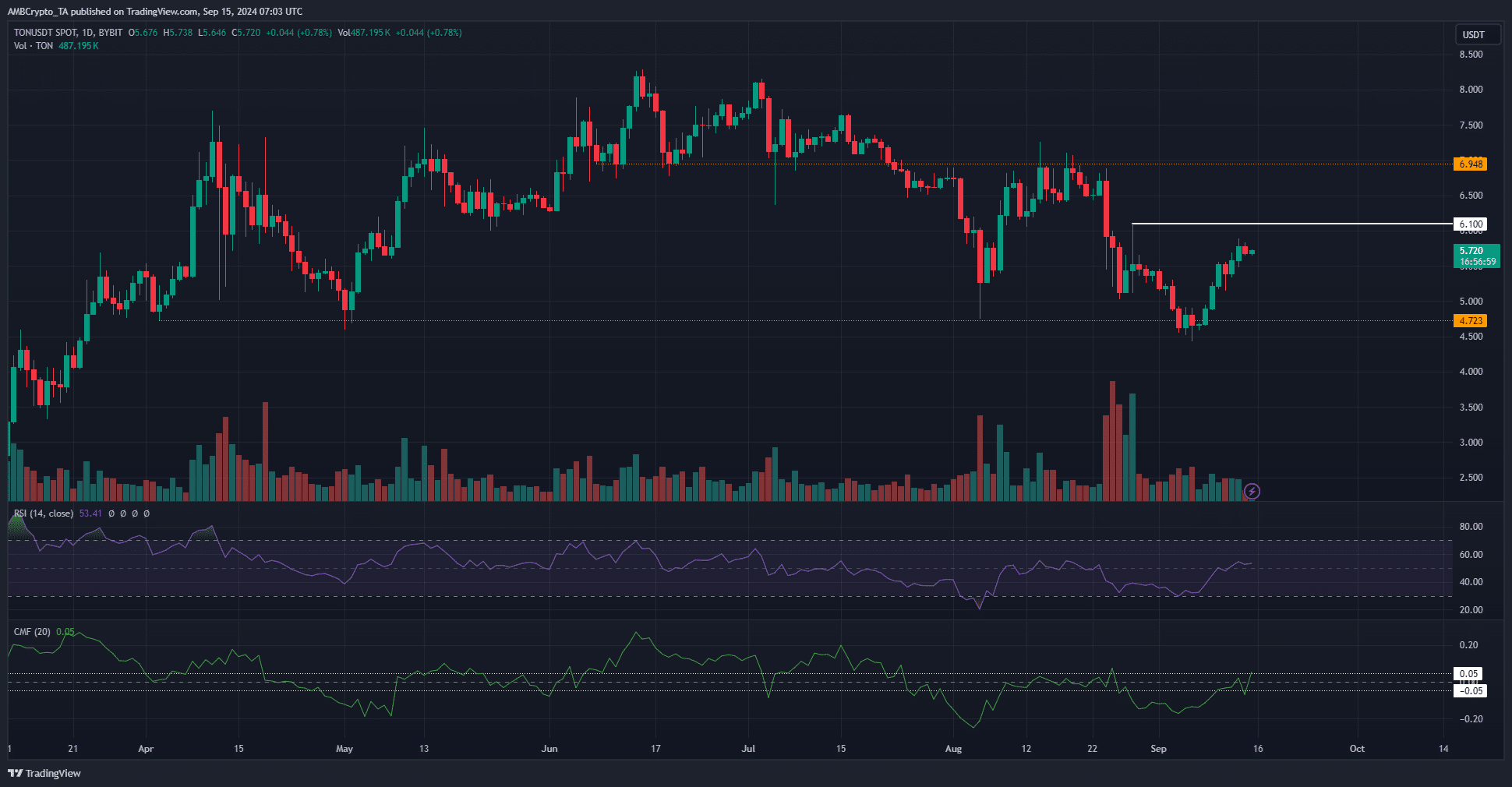Click the 8.500 price axis label
The height and width of the screenshot is (787, 1512).
pyautogui.click(x=1471, y=55)
